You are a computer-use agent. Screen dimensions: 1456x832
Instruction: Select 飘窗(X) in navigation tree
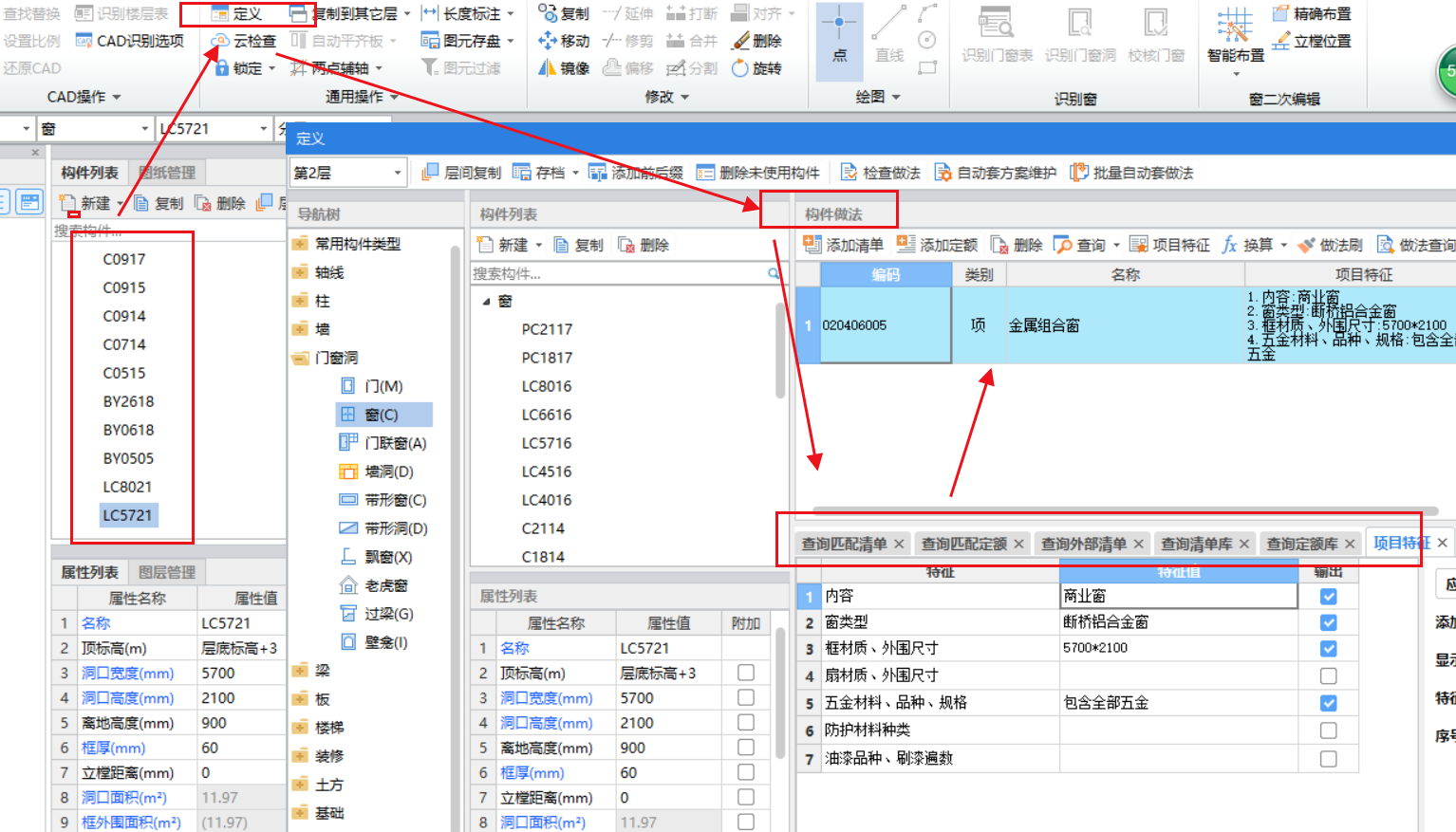376,557
